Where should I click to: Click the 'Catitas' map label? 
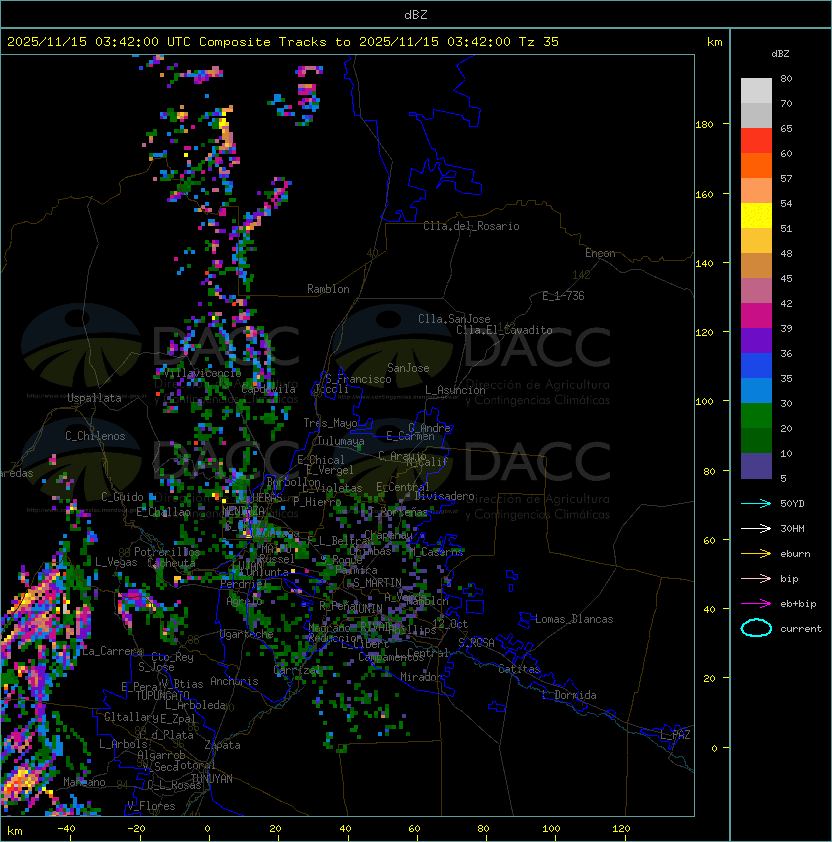click(519, 669)
